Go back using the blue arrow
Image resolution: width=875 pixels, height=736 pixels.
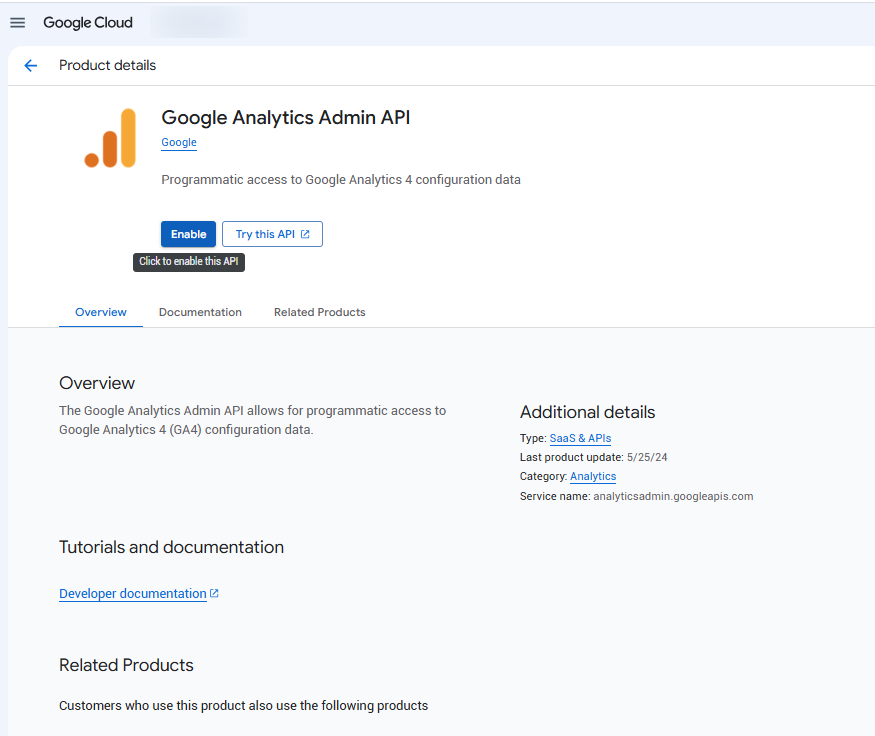tap(31, 66)
